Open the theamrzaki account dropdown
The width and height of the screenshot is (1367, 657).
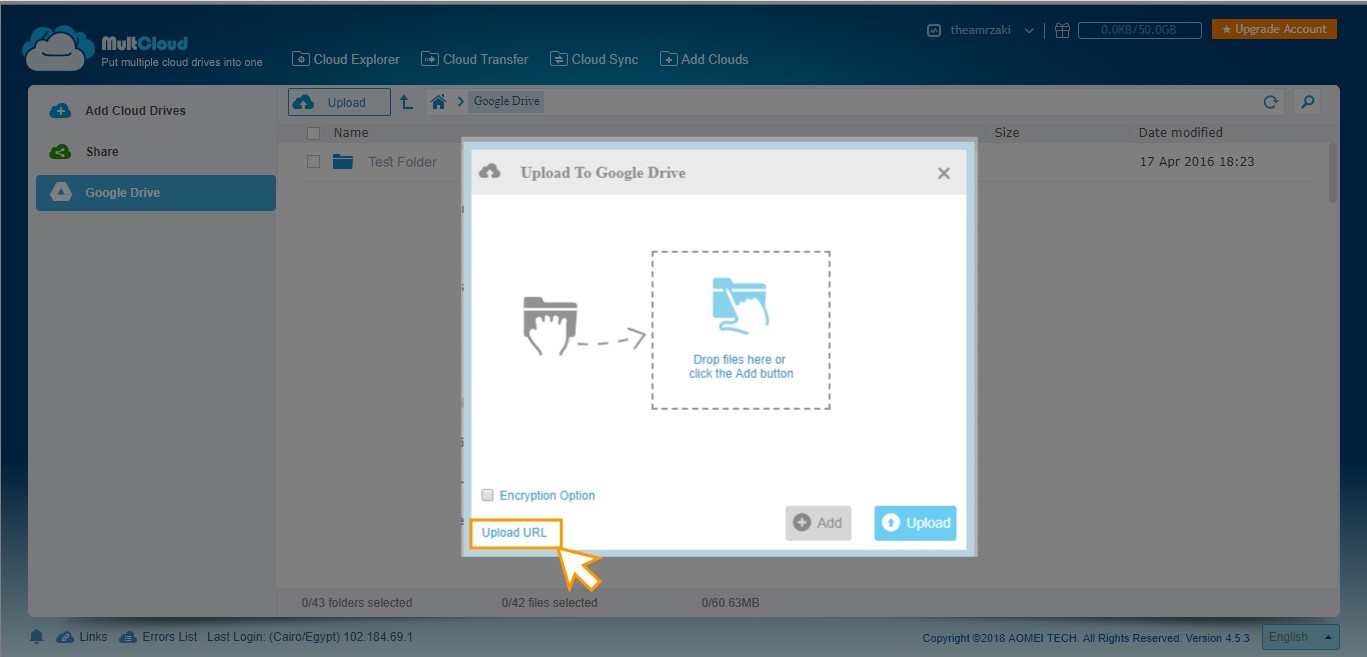pyautogui.click(x=992, y=30)
